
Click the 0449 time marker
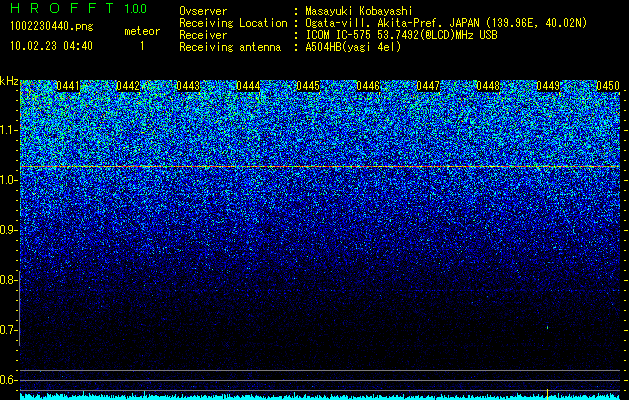(x=548, y=86)
